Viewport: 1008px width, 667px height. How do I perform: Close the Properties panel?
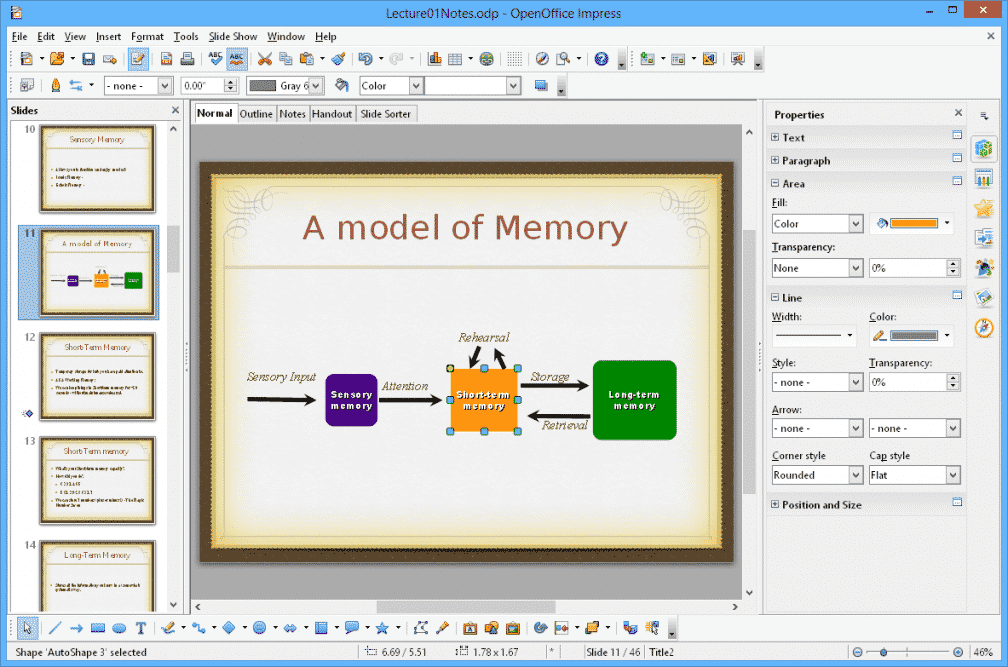pos(957,113)
